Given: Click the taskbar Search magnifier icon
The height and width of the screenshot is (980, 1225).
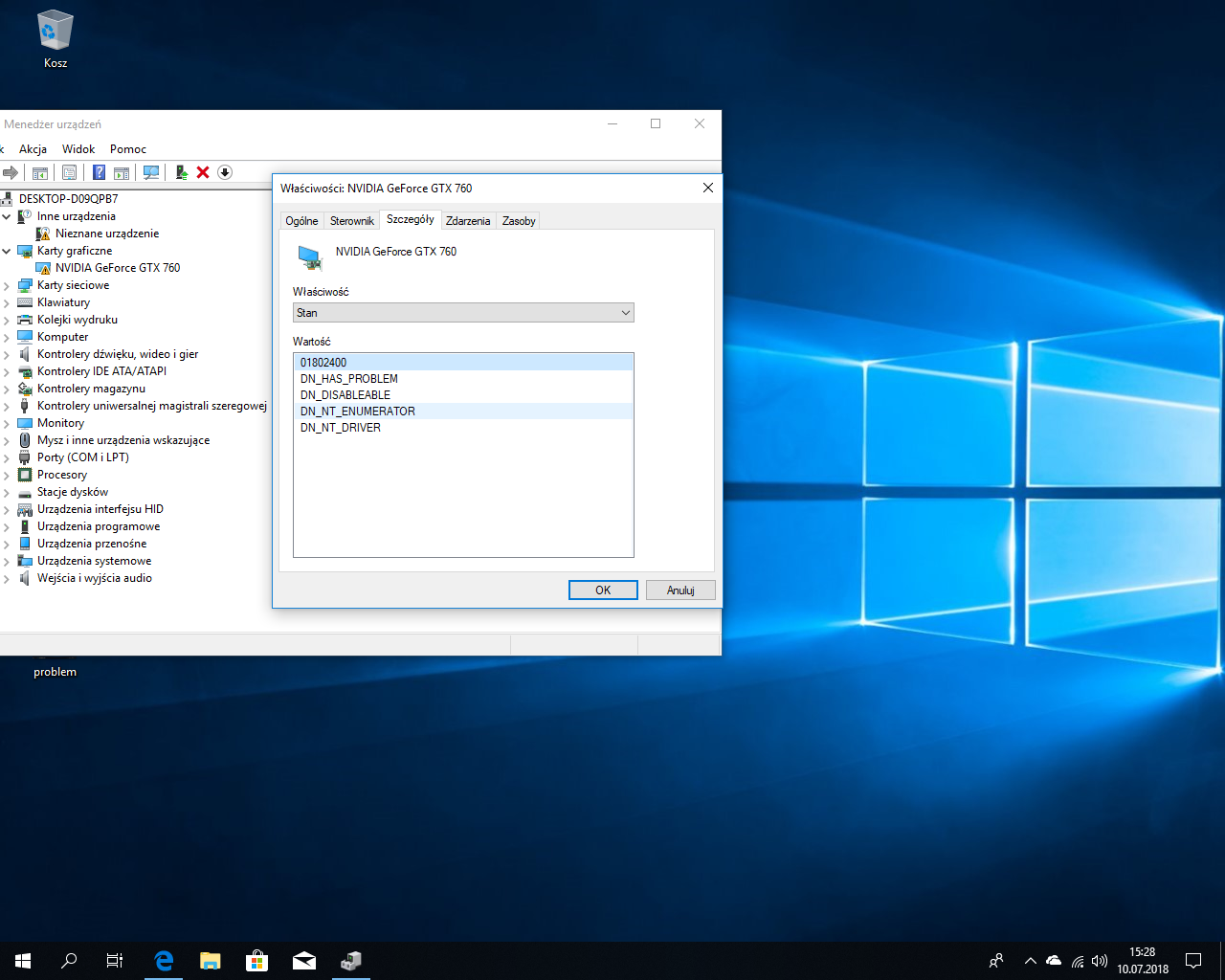Looking at the screenshot, I should (x=69, y=961).
